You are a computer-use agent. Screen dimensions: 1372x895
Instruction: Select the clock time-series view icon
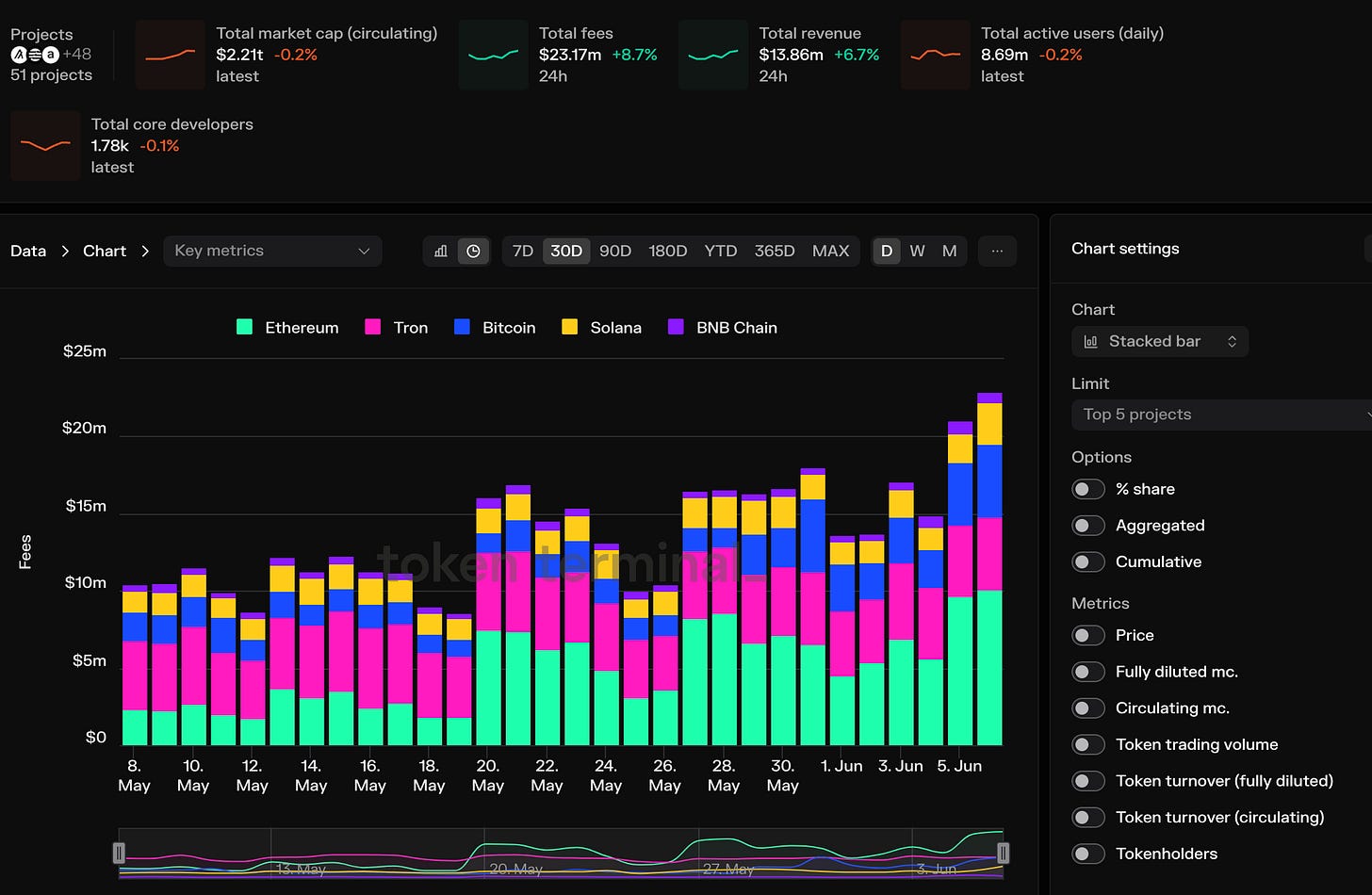pyautogui.click(x=473, y=252)
